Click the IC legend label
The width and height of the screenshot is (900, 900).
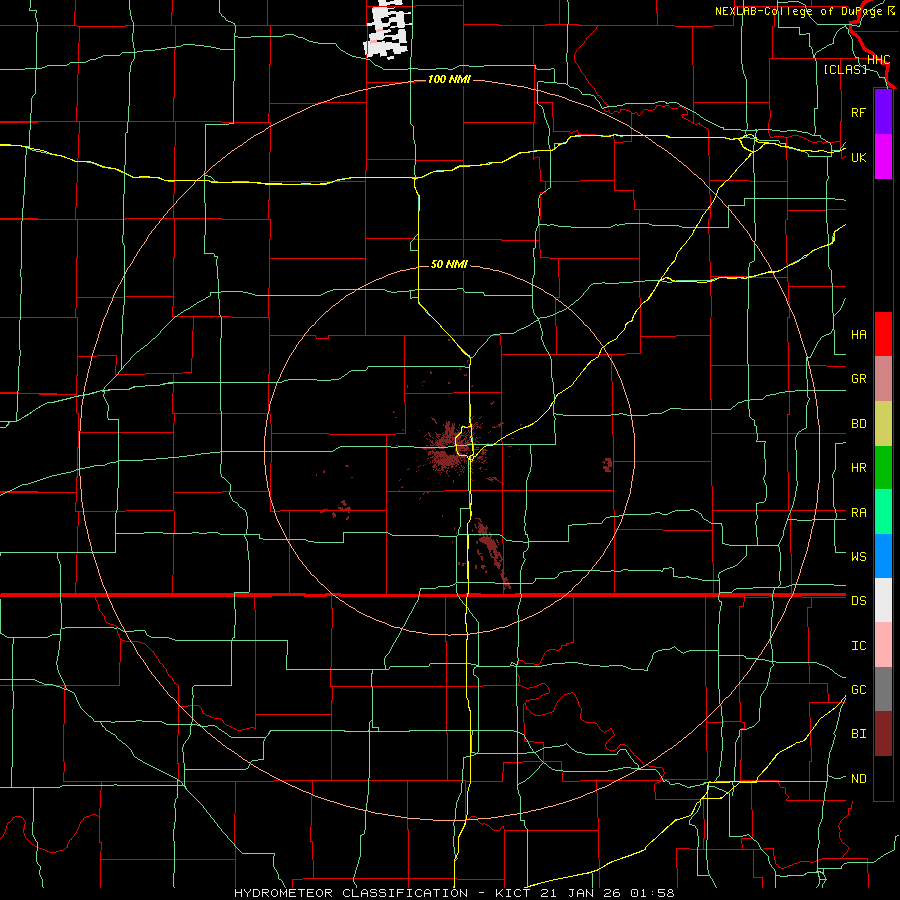point(858,646)
